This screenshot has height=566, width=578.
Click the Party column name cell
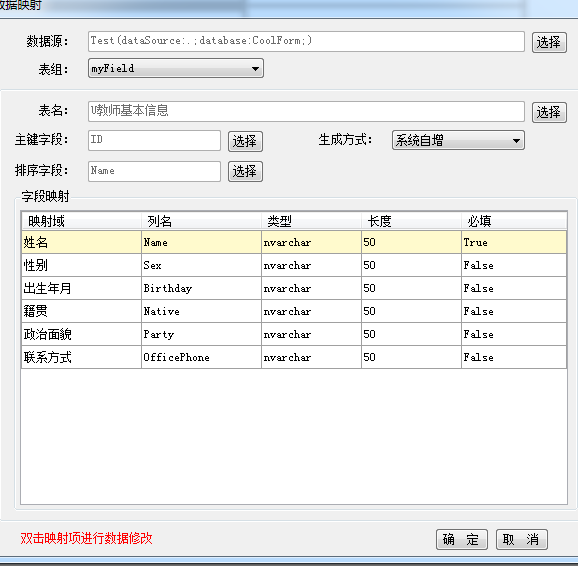[x=201, y=334]
